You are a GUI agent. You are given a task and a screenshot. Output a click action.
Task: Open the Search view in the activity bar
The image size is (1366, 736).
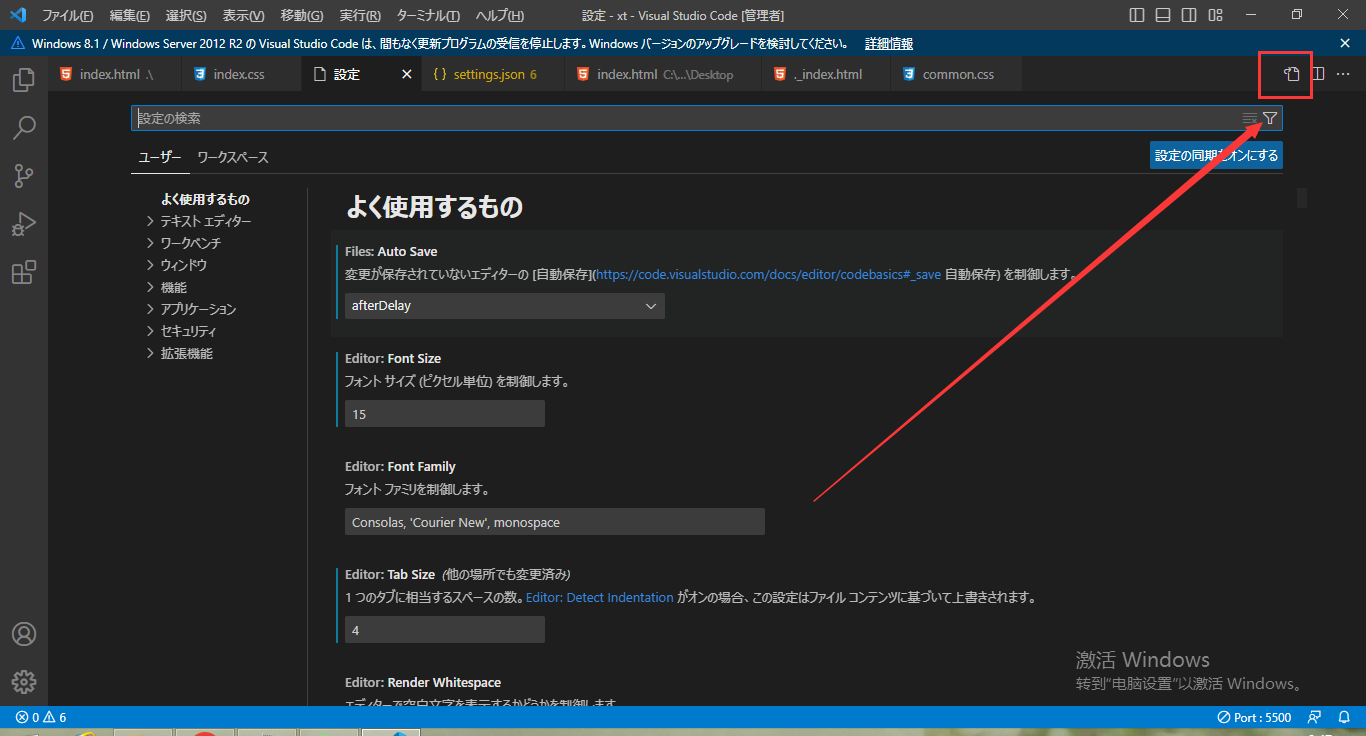point(24,127)
